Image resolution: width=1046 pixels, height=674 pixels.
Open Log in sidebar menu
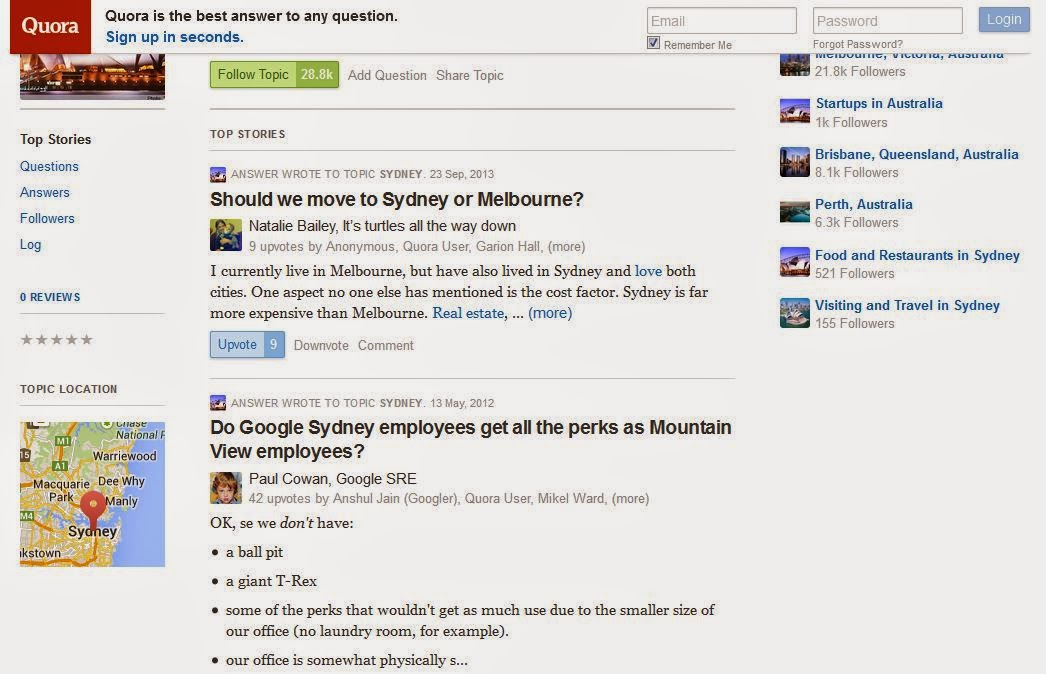[31, 244]
